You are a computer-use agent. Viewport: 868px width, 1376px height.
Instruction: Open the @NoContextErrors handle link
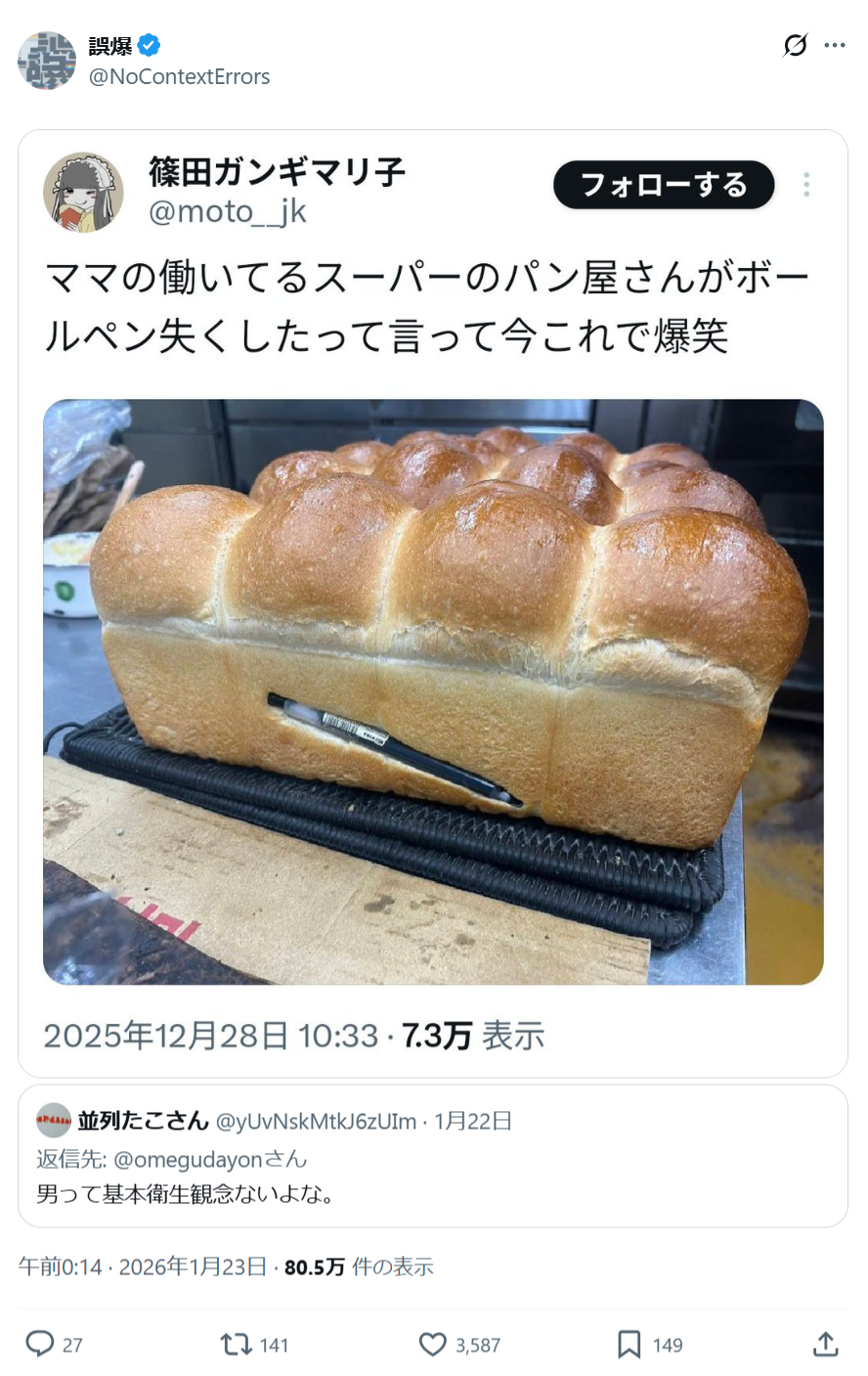tap(180, 76)
